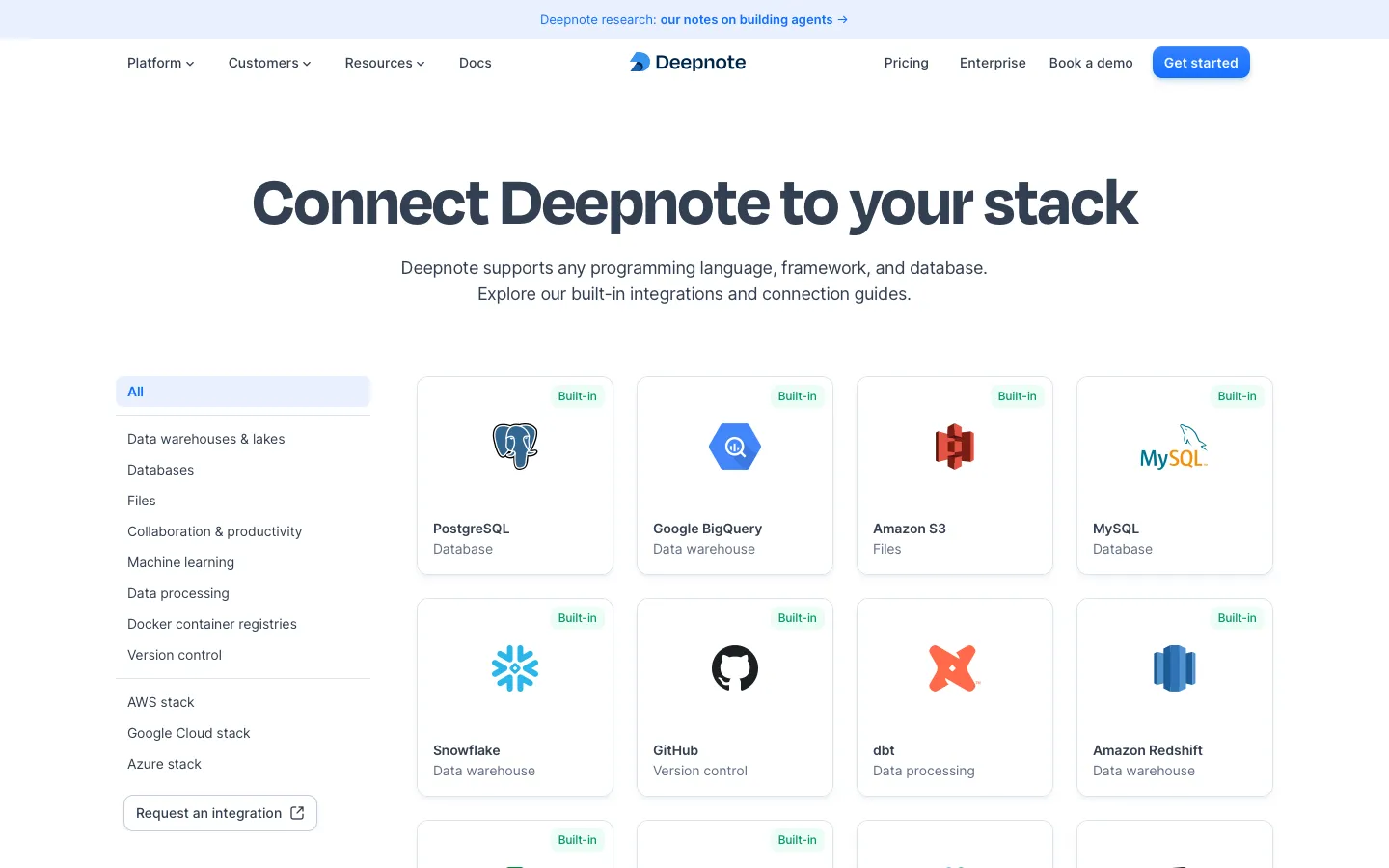
Task: Open the Enterprise page
Action: point(993,63)
